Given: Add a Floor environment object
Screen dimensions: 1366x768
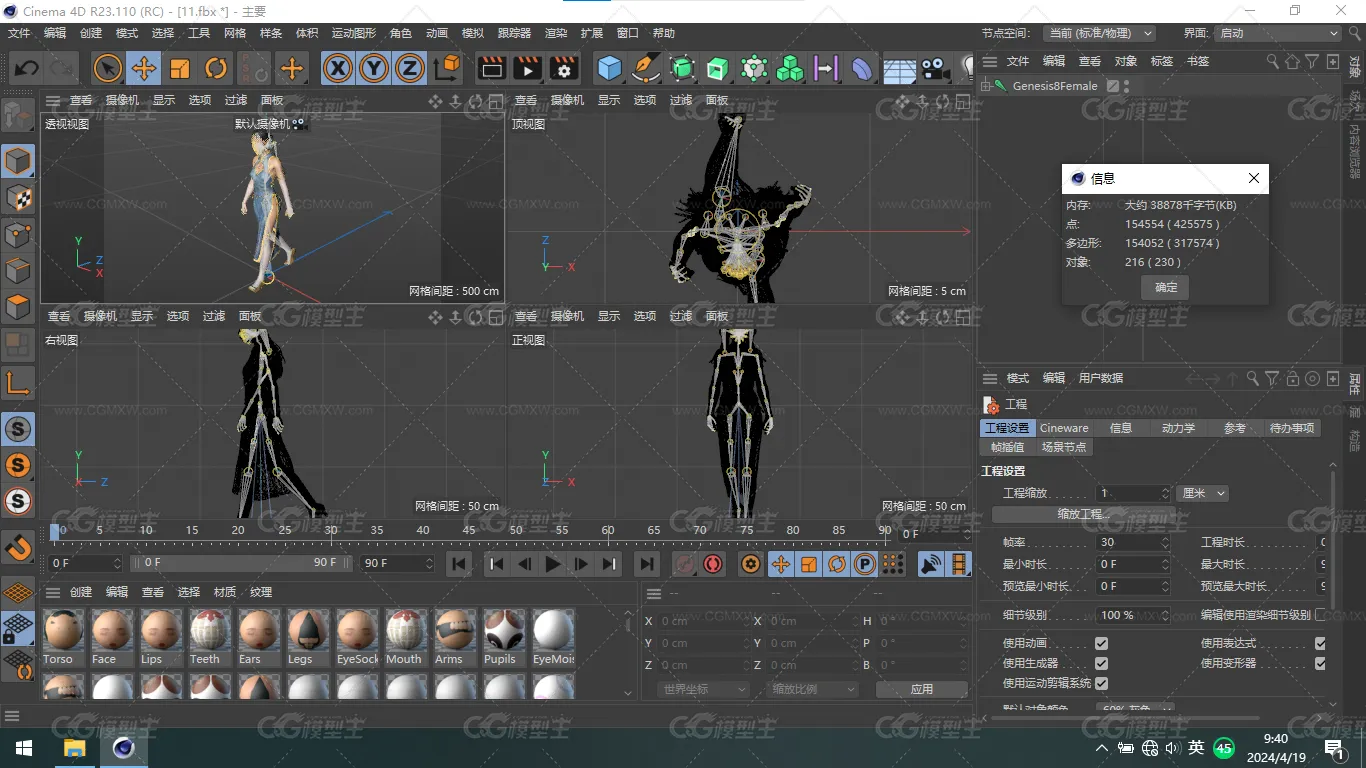Looking at the screenshot, I should point(899,68).
